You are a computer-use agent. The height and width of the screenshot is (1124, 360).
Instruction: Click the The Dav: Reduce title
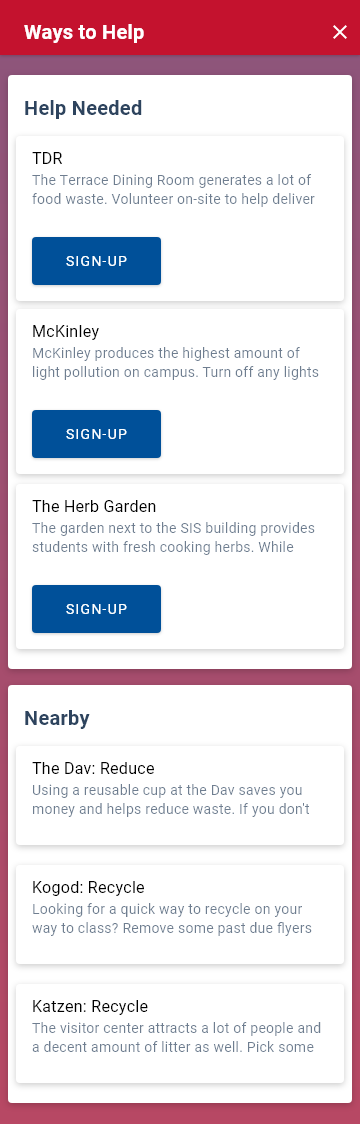coord(93,768)
